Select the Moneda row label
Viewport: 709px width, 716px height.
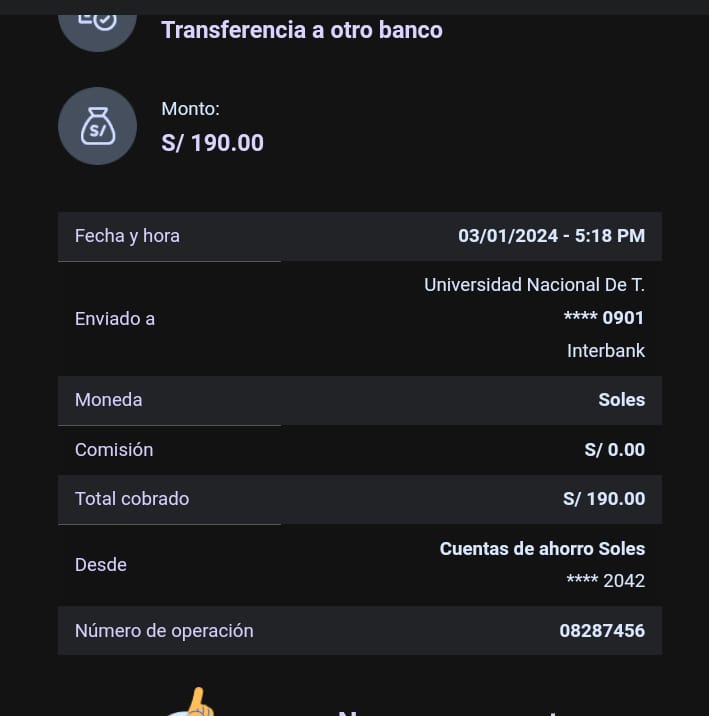(x=108, y=400)
